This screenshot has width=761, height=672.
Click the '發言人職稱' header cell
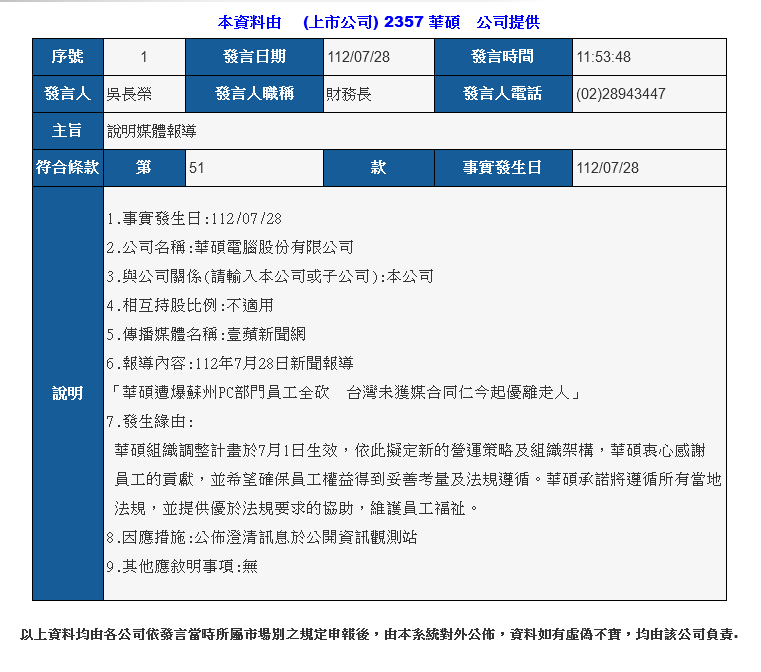click(x=254, y=94)
